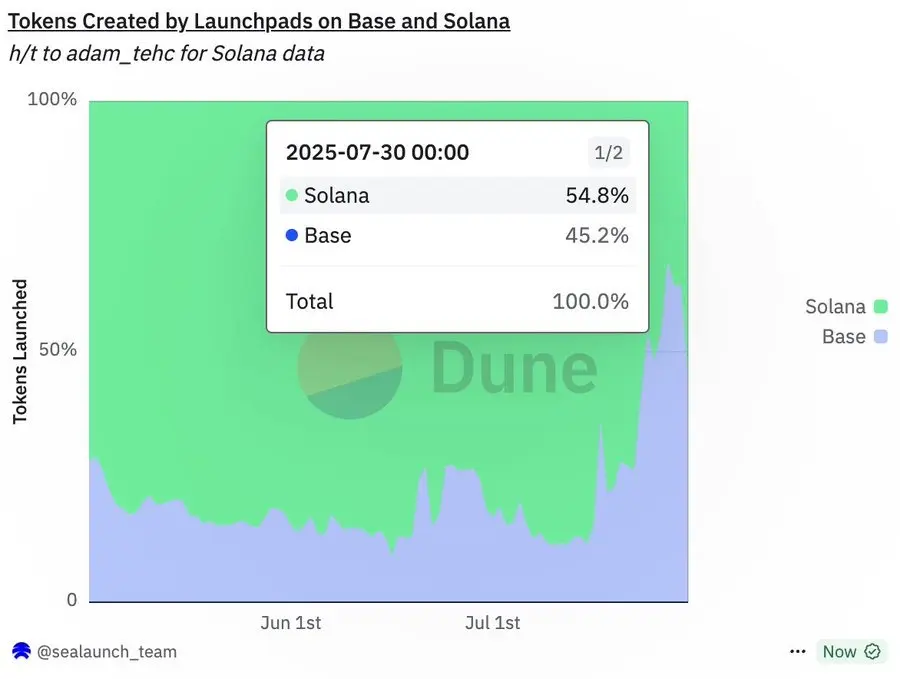Click the 1/2 tooltip page indicator
900x679 pixels.
[x=608, y=153]
